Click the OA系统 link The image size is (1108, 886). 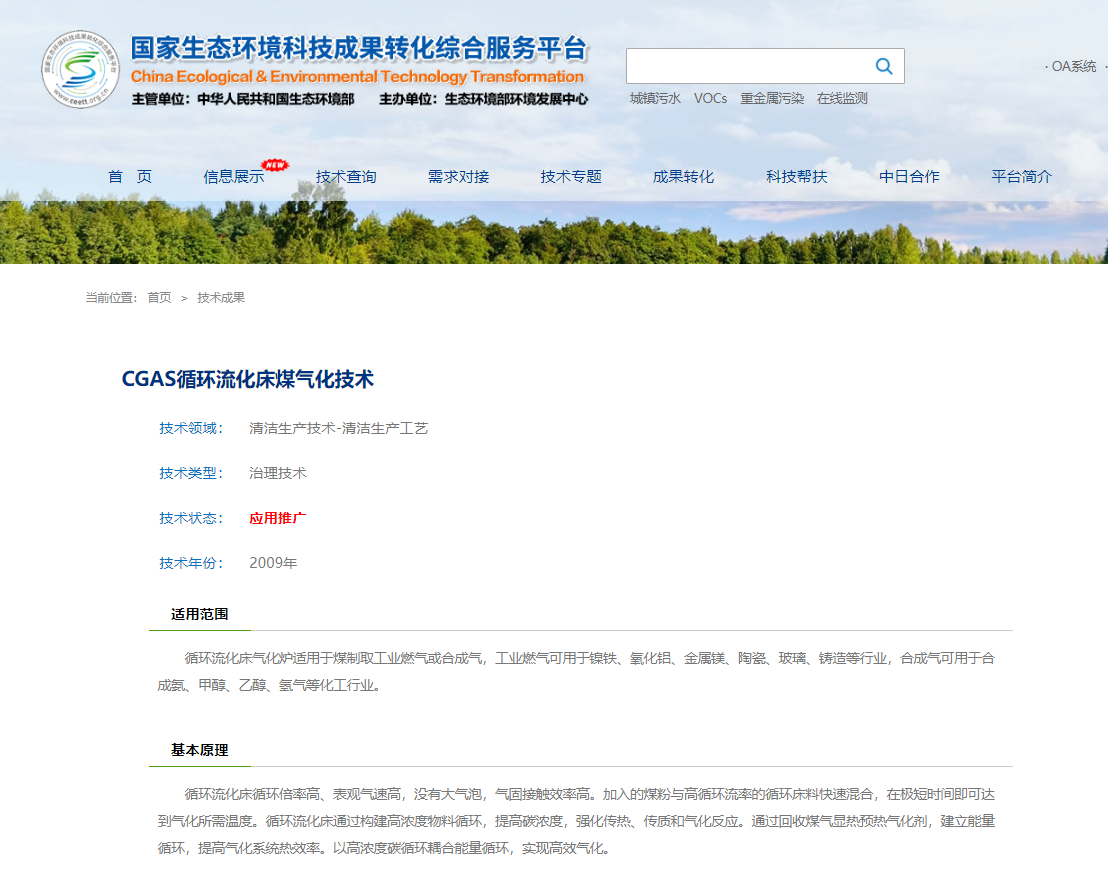[1073, 66]
